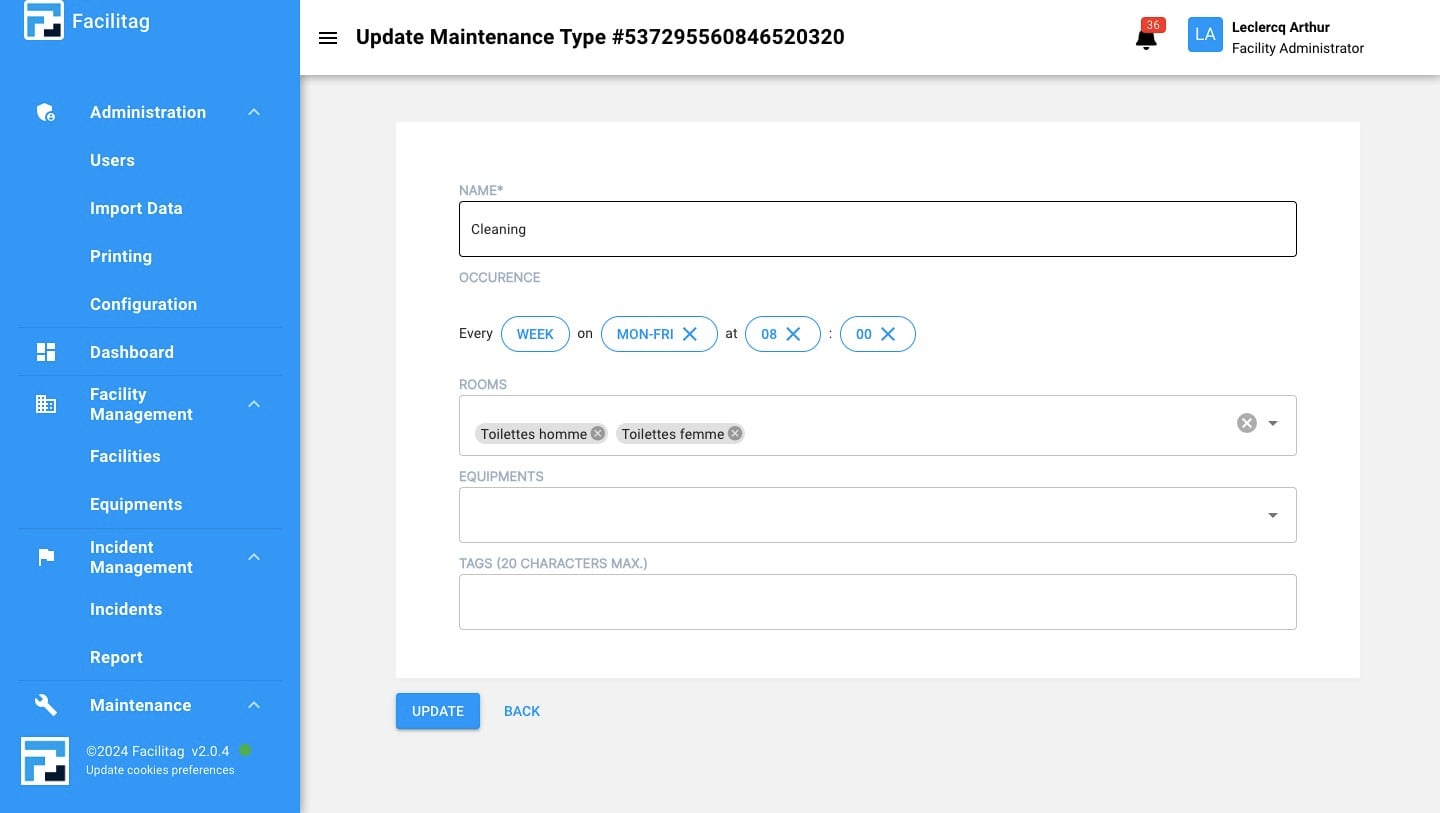
Task: Go to Dashboard in sidebar
Action: 131,352
